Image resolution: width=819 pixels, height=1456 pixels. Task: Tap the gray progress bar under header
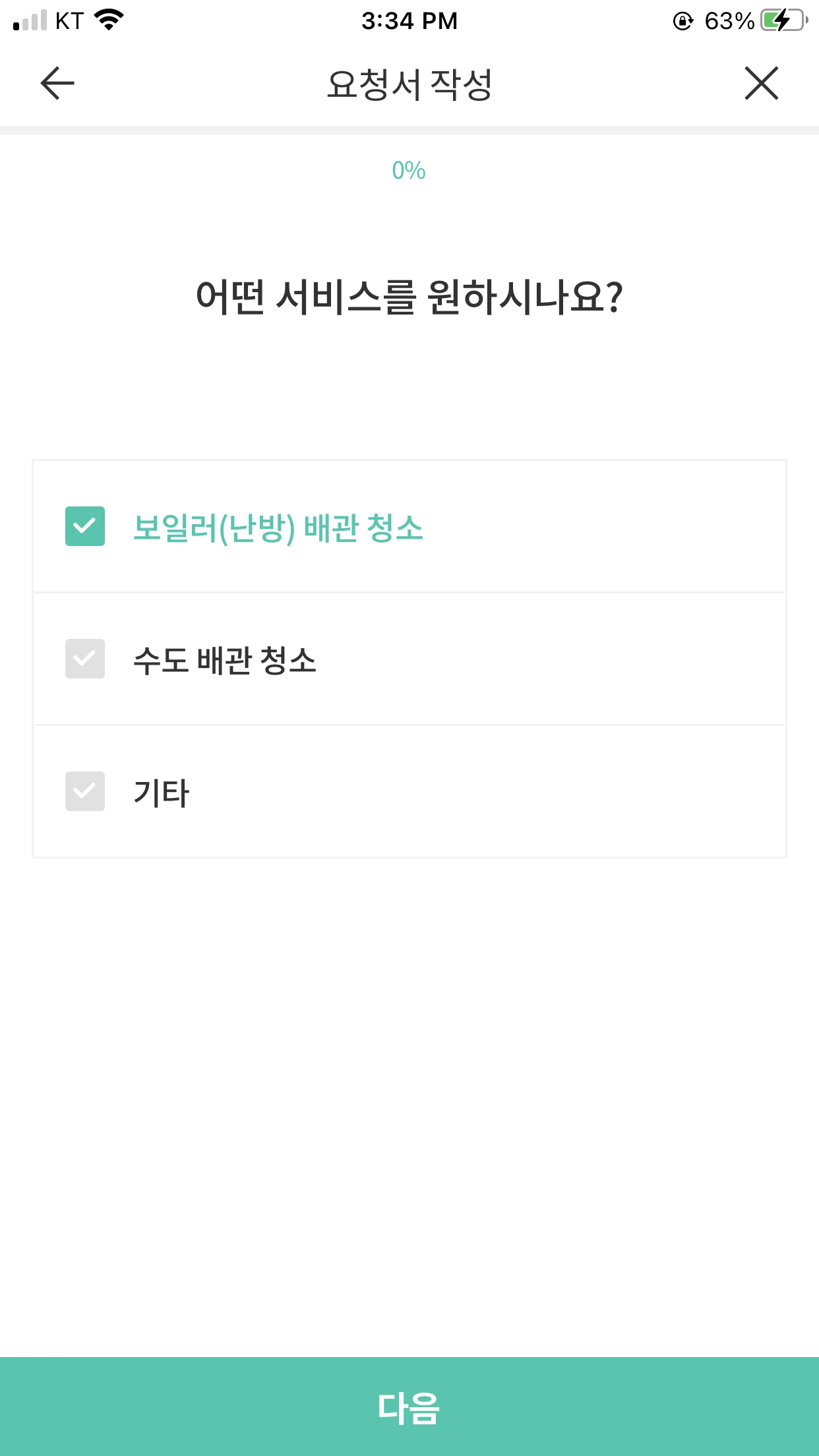(409, 130)
